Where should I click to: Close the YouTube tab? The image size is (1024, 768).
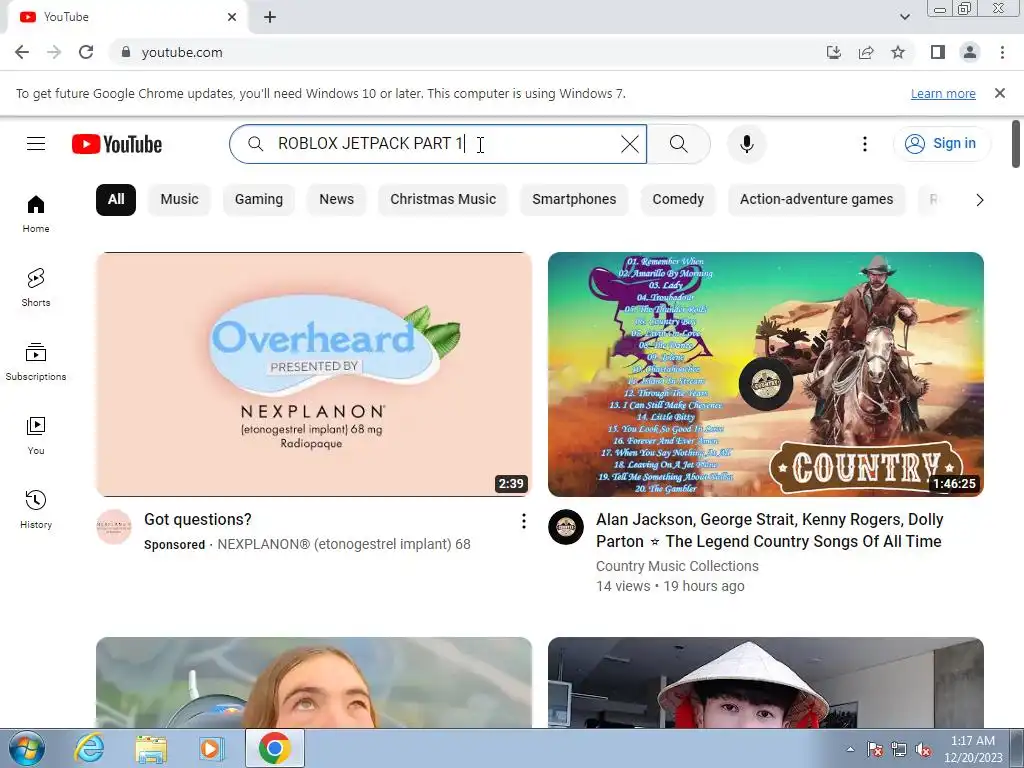pyautogui.click(x=232, y=17)
